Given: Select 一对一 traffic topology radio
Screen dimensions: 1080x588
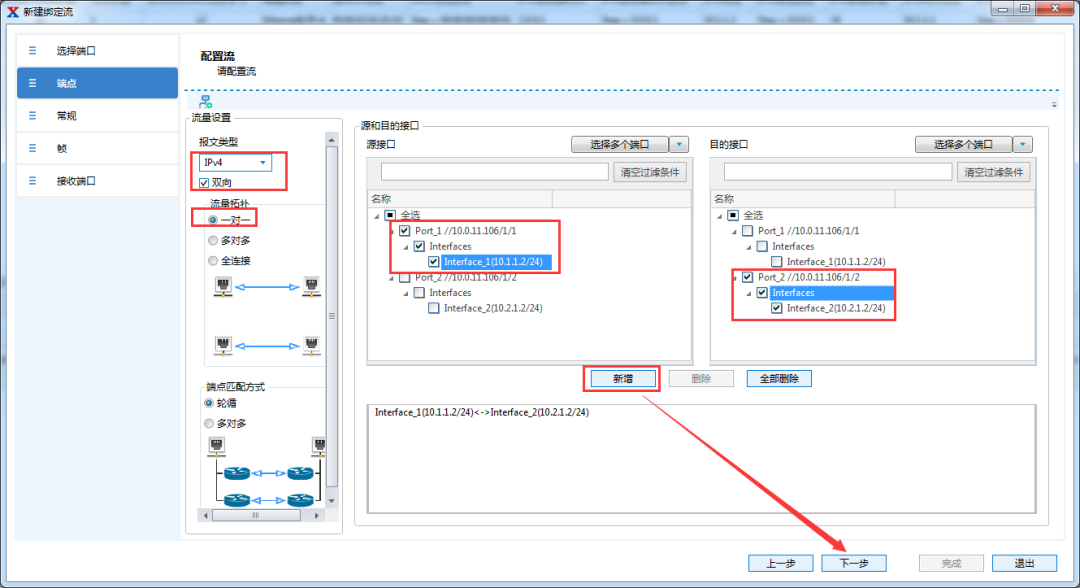Looking at the screenshot, I should tap(213, 220).
